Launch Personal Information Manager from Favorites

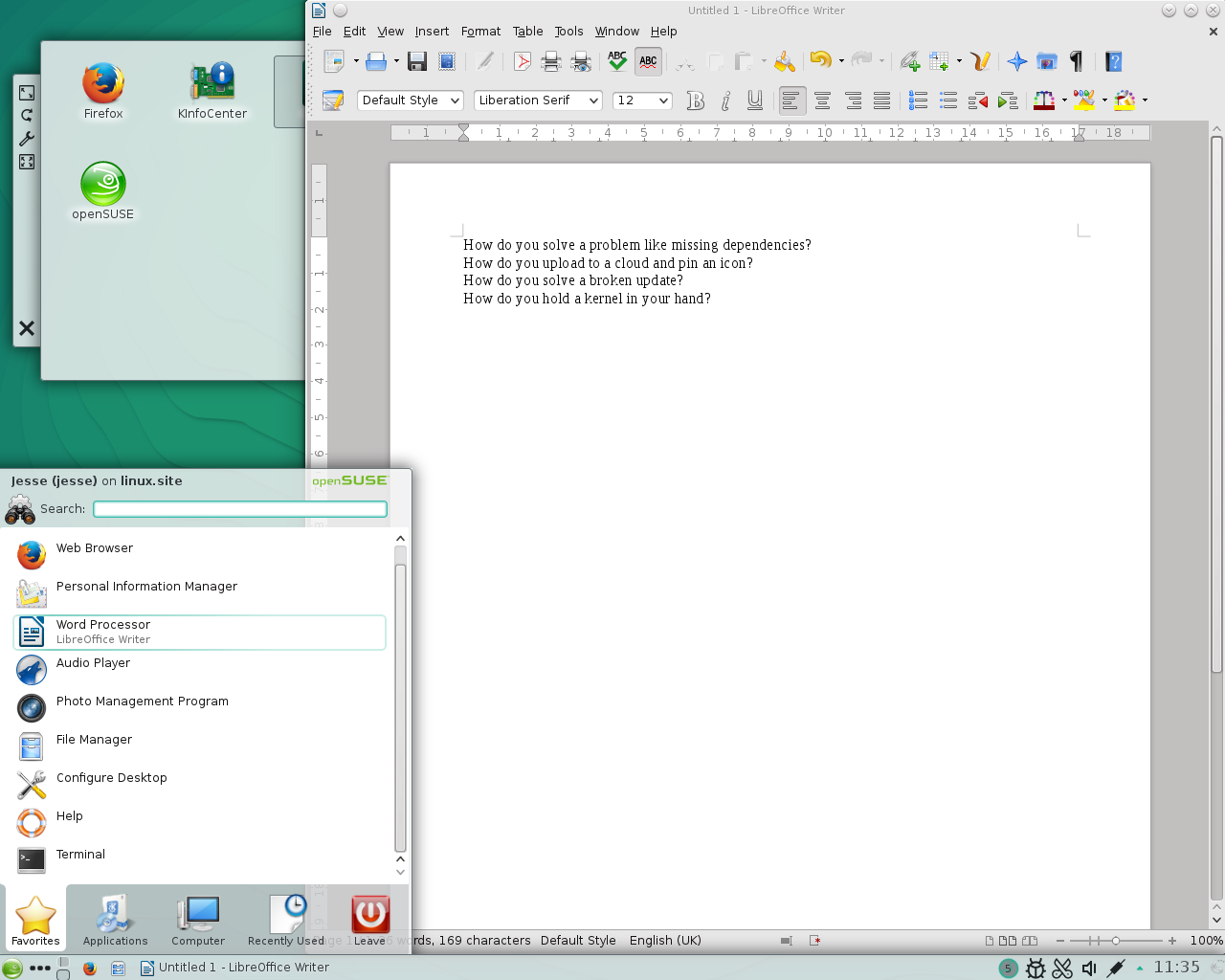[200, 593]
